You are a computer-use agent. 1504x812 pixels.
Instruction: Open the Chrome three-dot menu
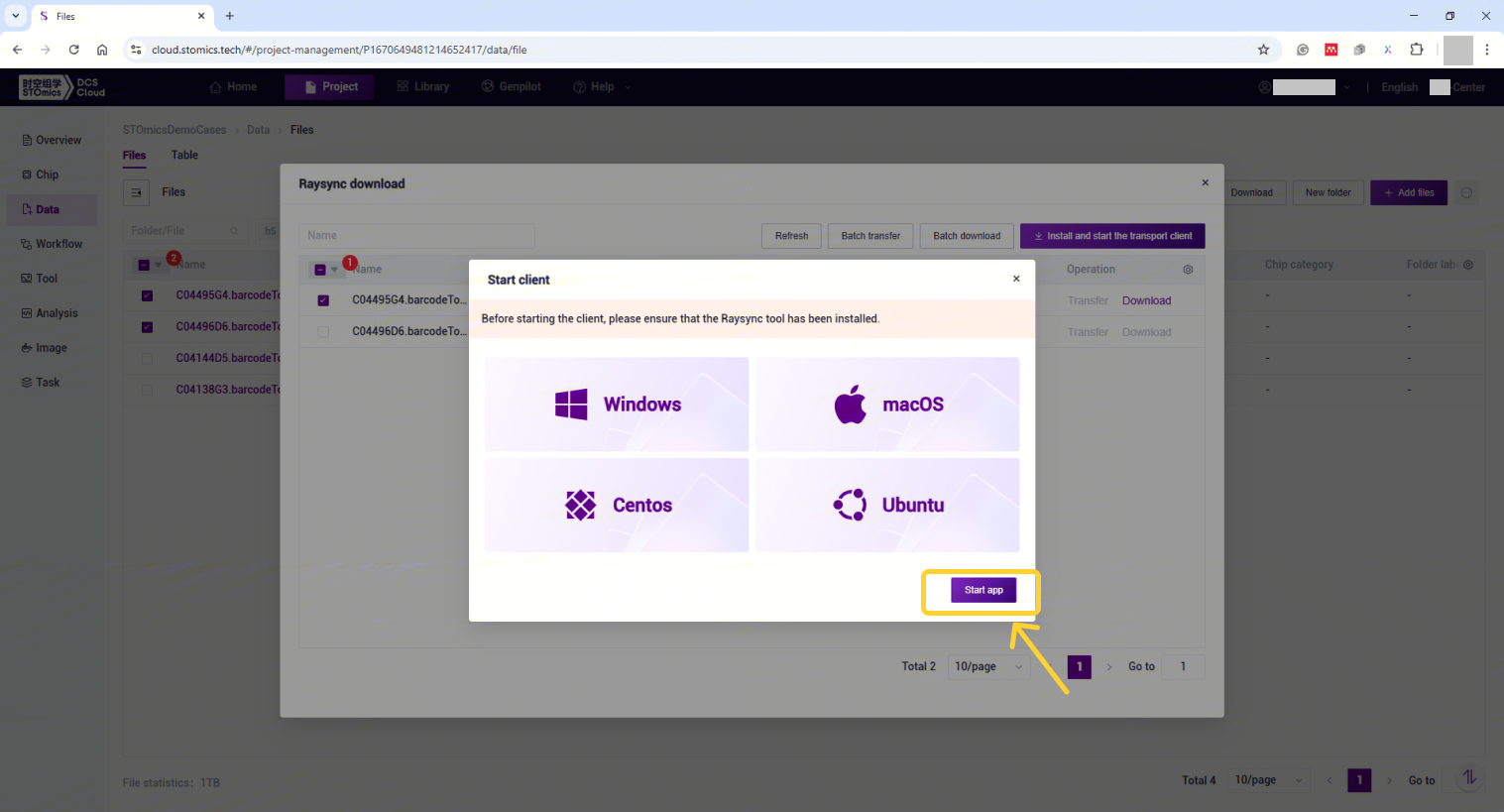[1486, 50]
